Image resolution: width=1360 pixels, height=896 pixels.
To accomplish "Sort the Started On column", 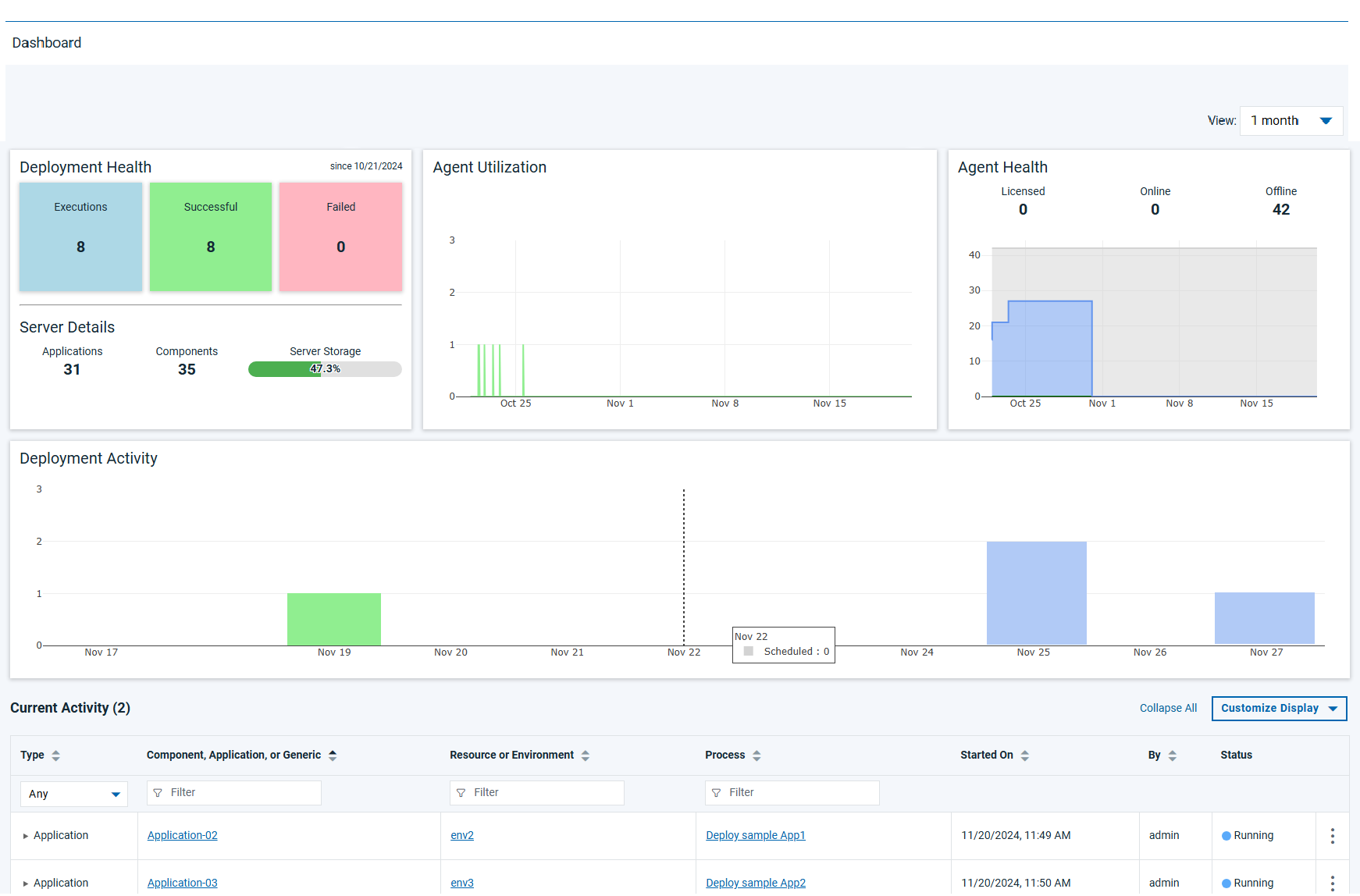I will pyautogui.click(x=1025, y=756).
